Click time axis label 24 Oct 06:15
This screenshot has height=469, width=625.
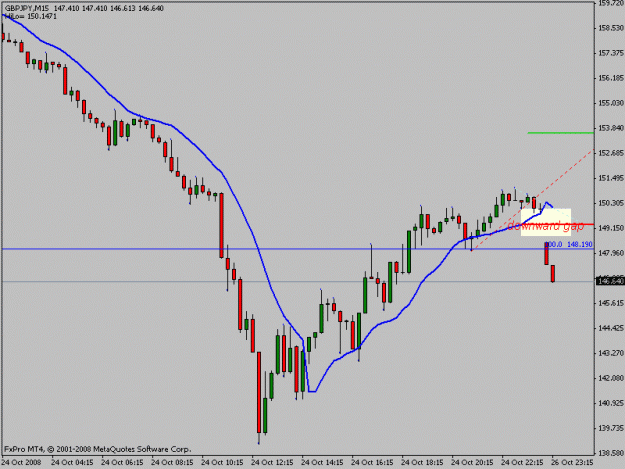[x=122, y=463]
